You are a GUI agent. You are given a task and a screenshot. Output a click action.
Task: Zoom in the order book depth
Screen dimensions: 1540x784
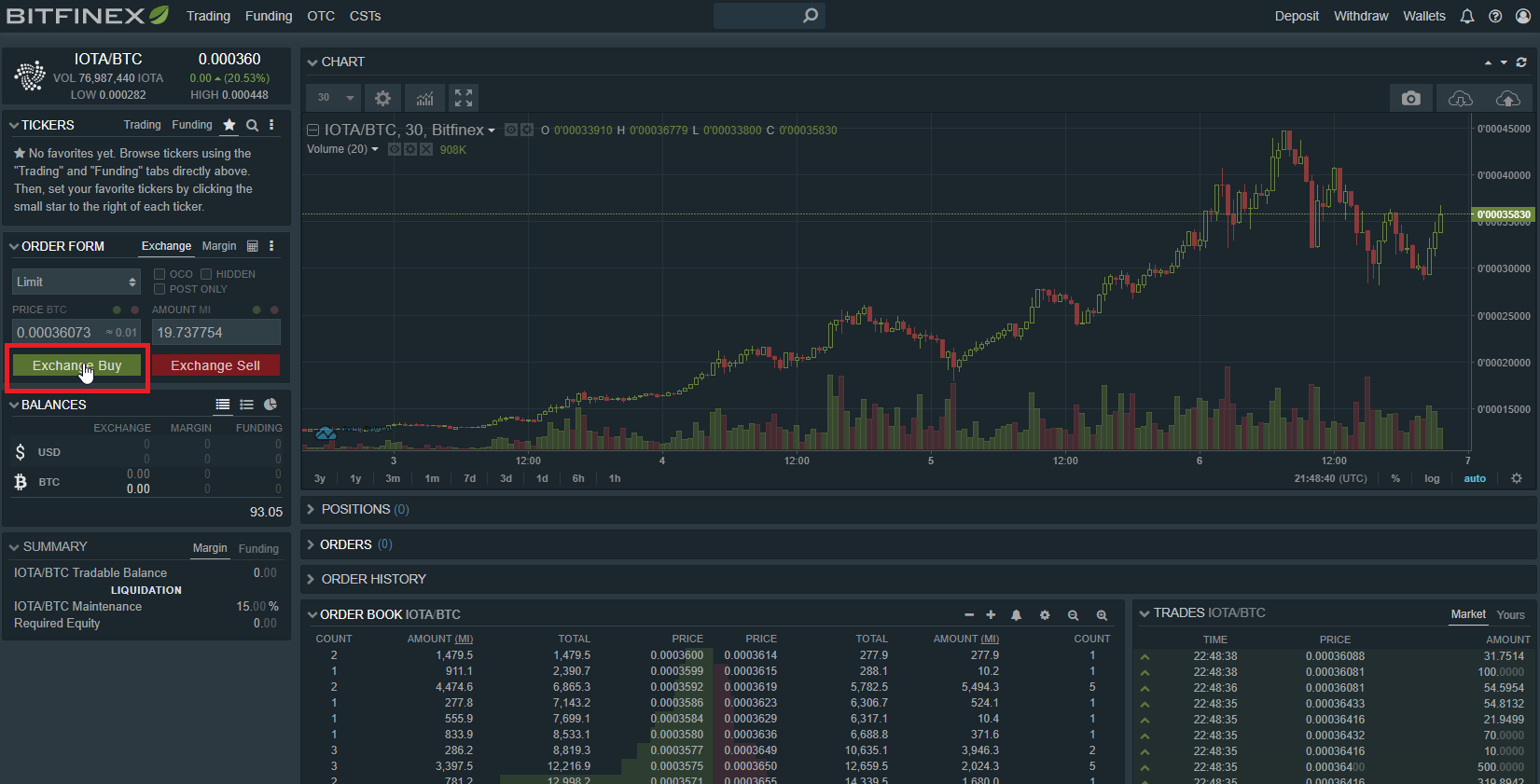click(1102, 615)
